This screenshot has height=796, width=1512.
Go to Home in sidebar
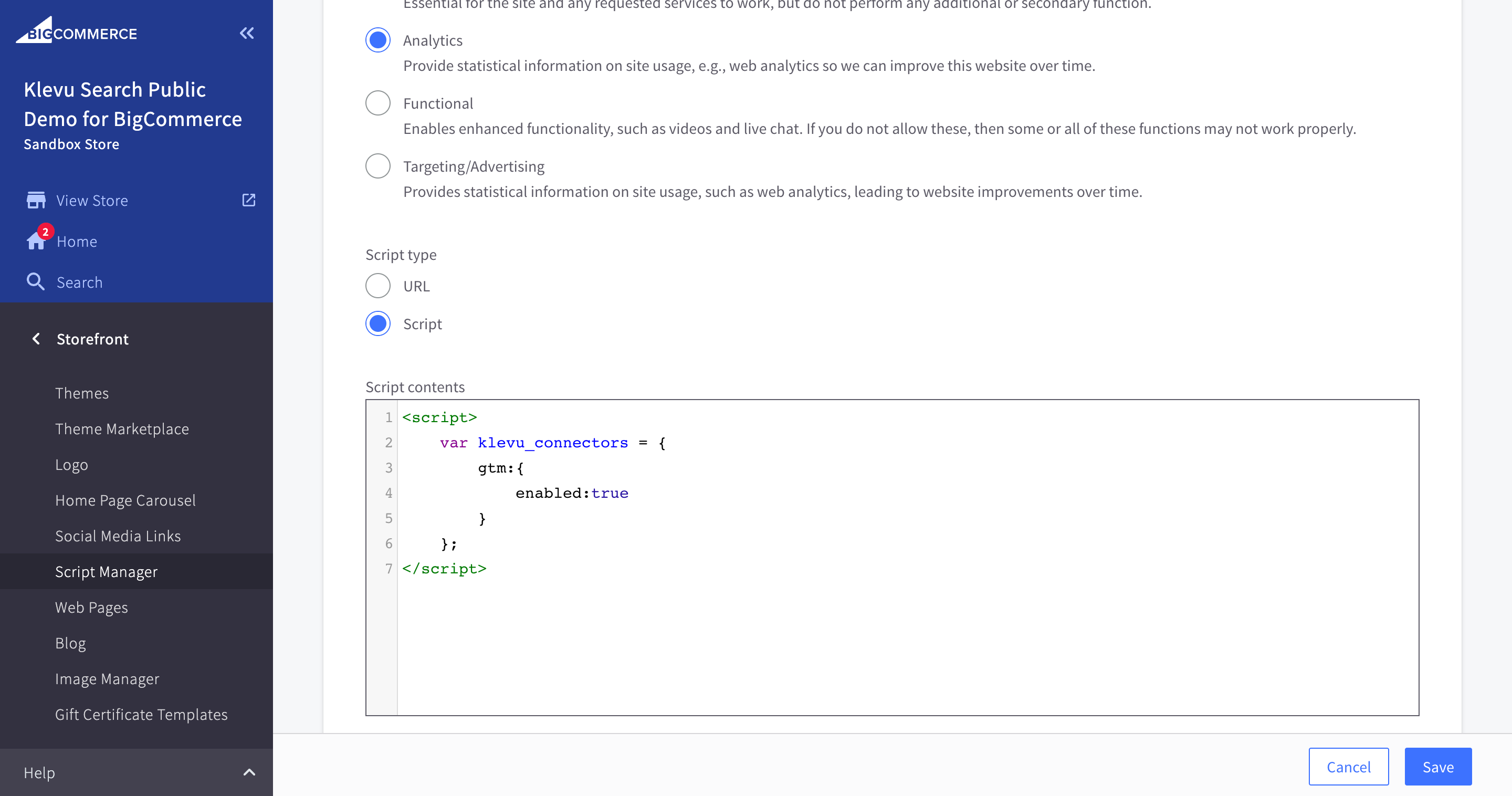77,241
